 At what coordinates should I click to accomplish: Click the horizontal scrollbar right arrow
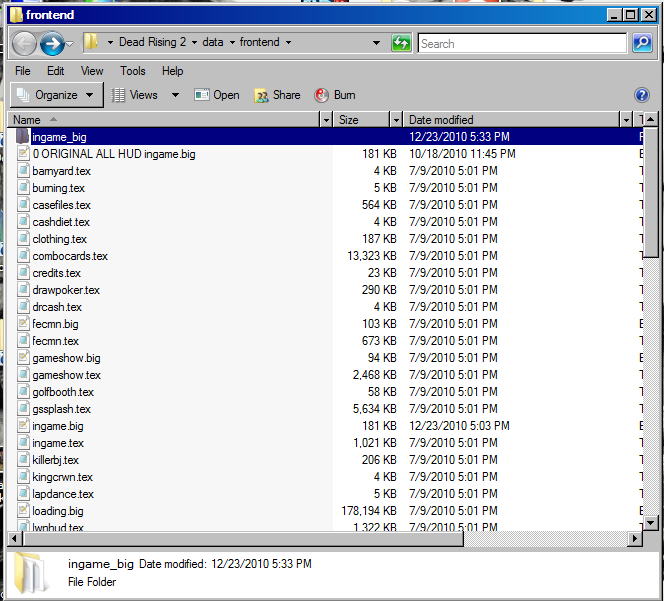pos(634,539)
